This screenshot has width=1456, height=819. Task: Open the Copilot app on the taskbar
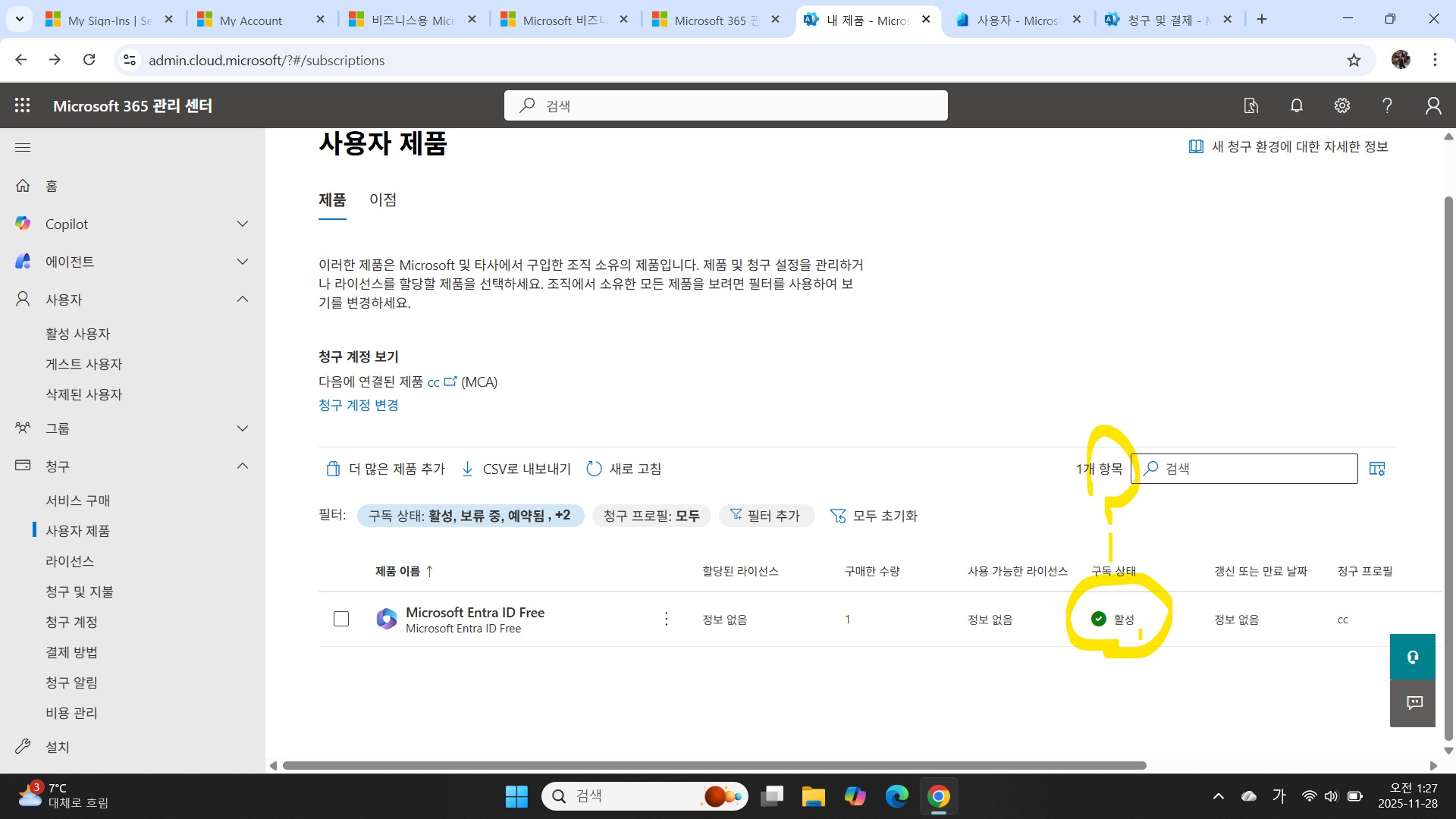855,796
